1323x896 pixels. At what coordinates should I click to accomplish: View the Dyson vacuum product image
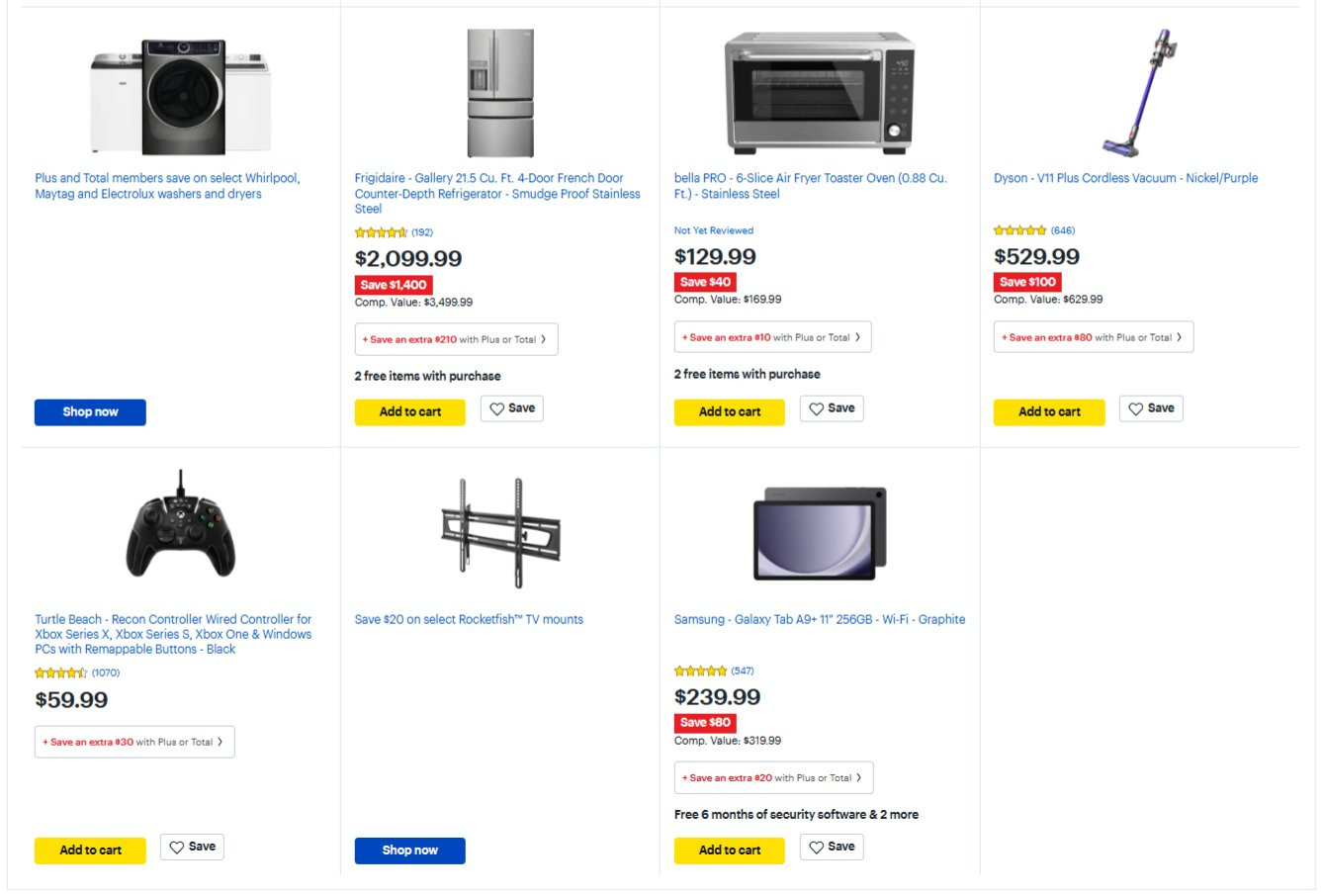tap(1140, 94)
